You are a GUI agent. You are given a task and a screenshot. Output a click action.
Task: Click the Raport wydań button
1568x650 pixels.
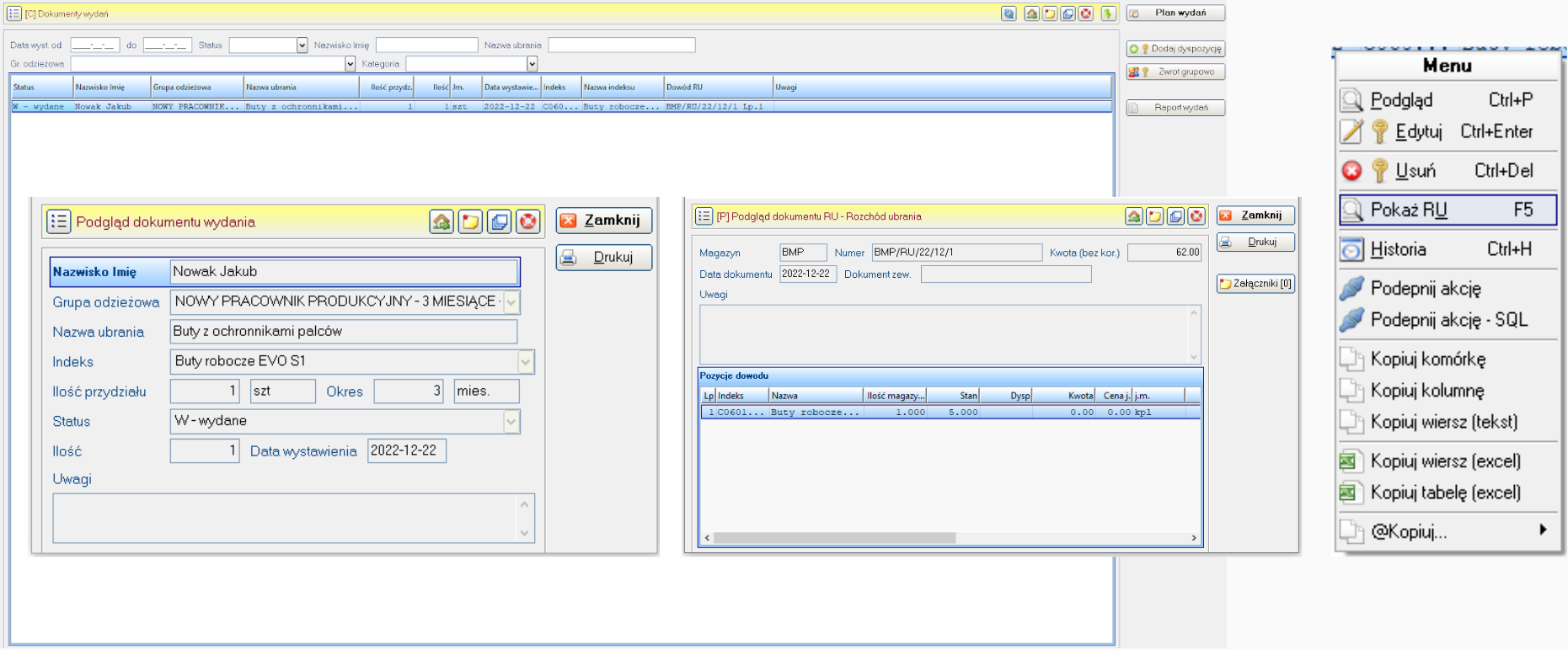point(1175,108)
